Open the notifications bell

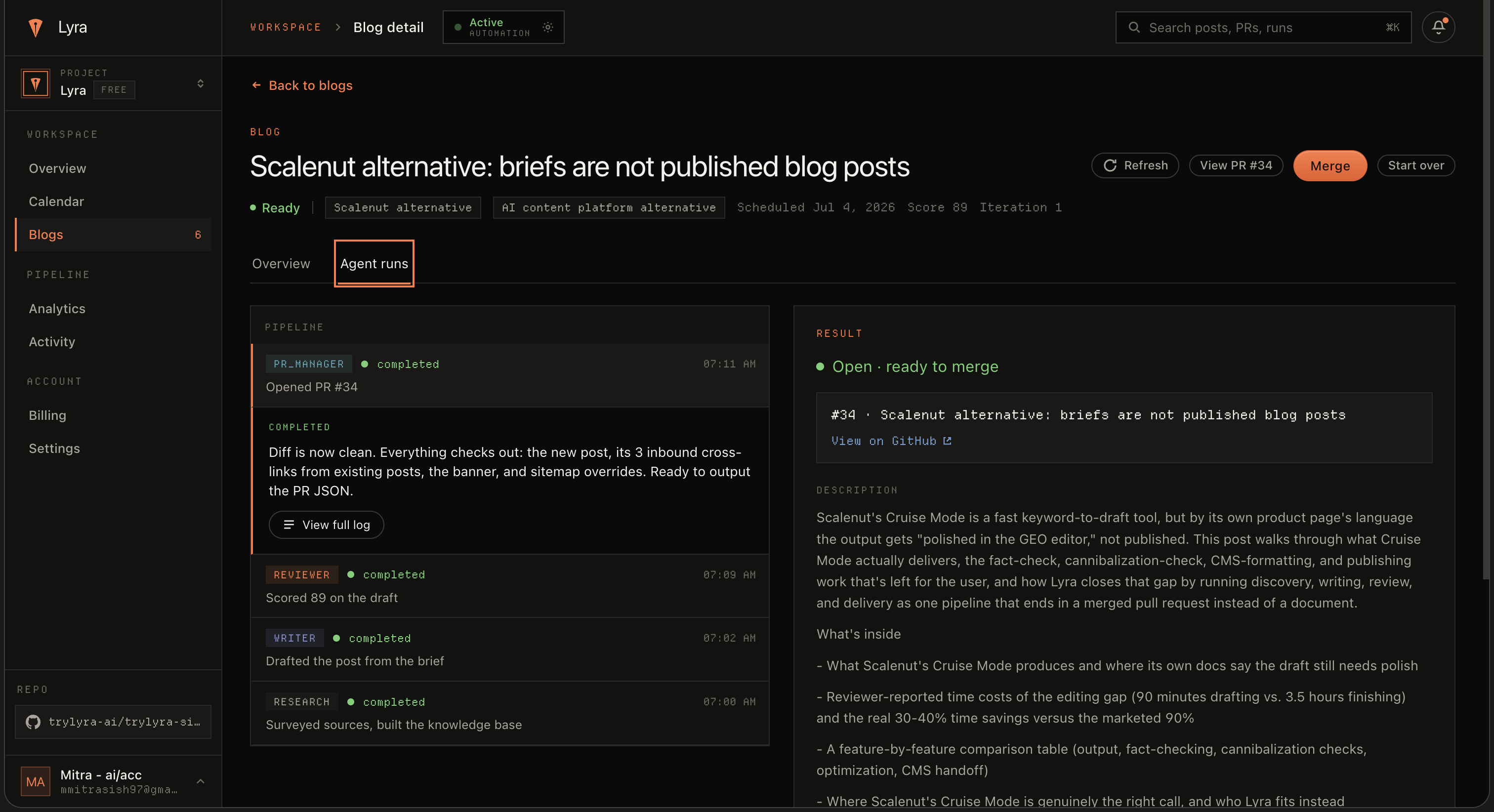coord(1438,27)
